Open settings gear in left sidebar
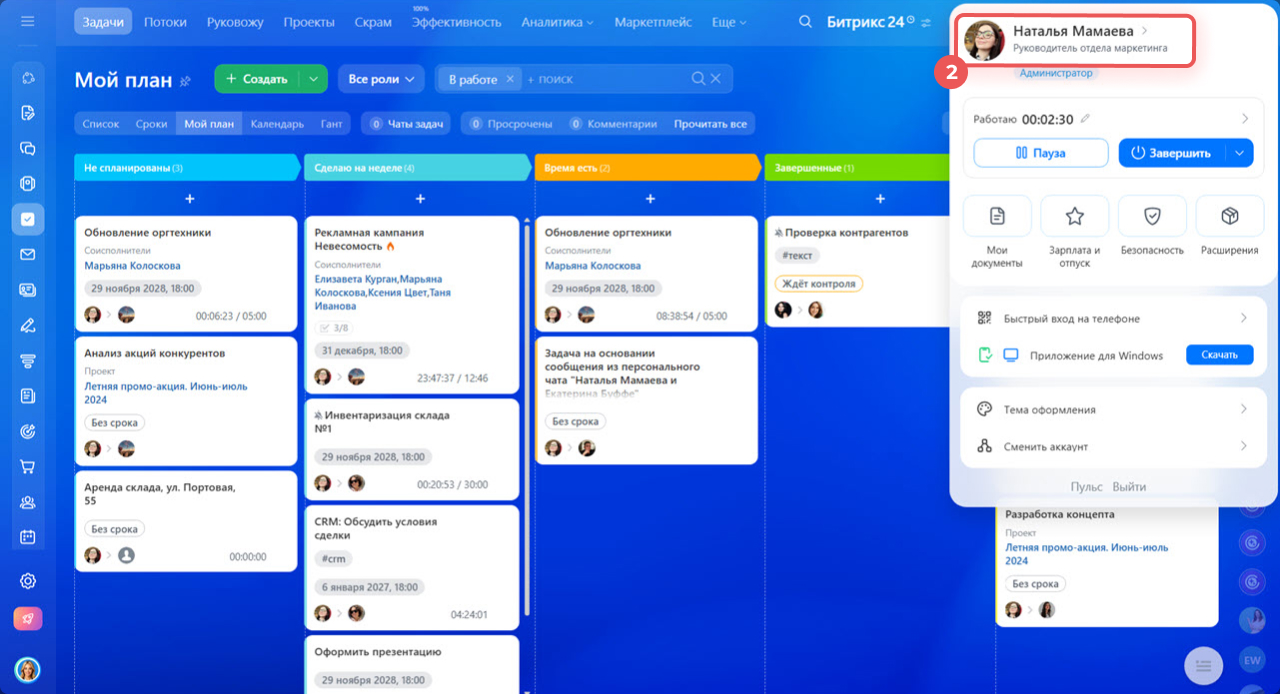 click(x=28, y=581)
